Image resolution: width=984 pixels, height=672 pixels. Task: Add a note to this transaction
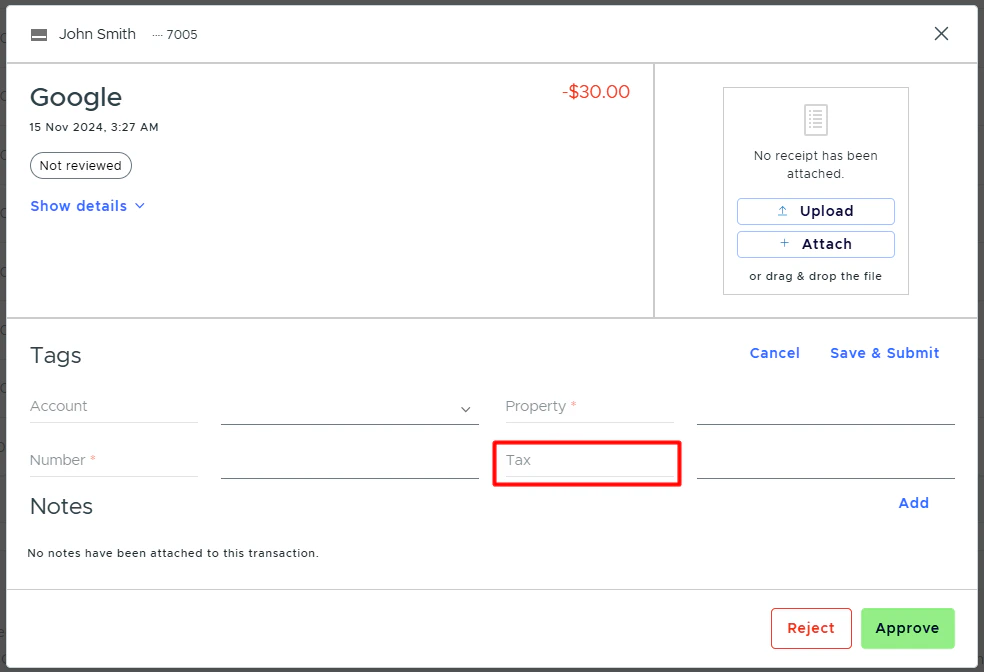point(913,503)
